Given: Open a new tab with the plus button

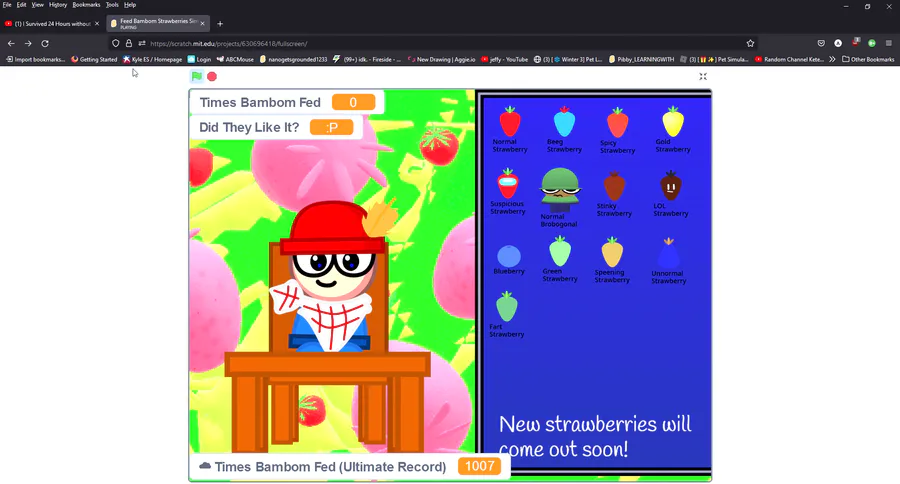Looking at the screenshot, I should tap(220, 24).
